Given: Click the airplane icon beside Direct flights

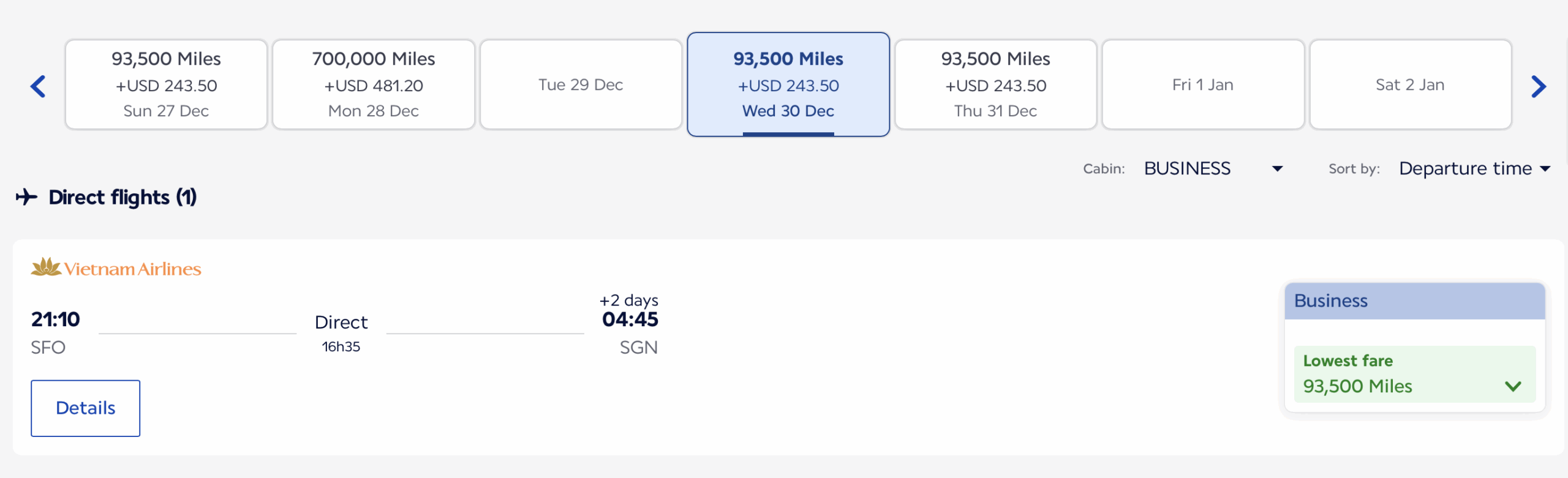Looking at the screenshot, I should (26, 197).
